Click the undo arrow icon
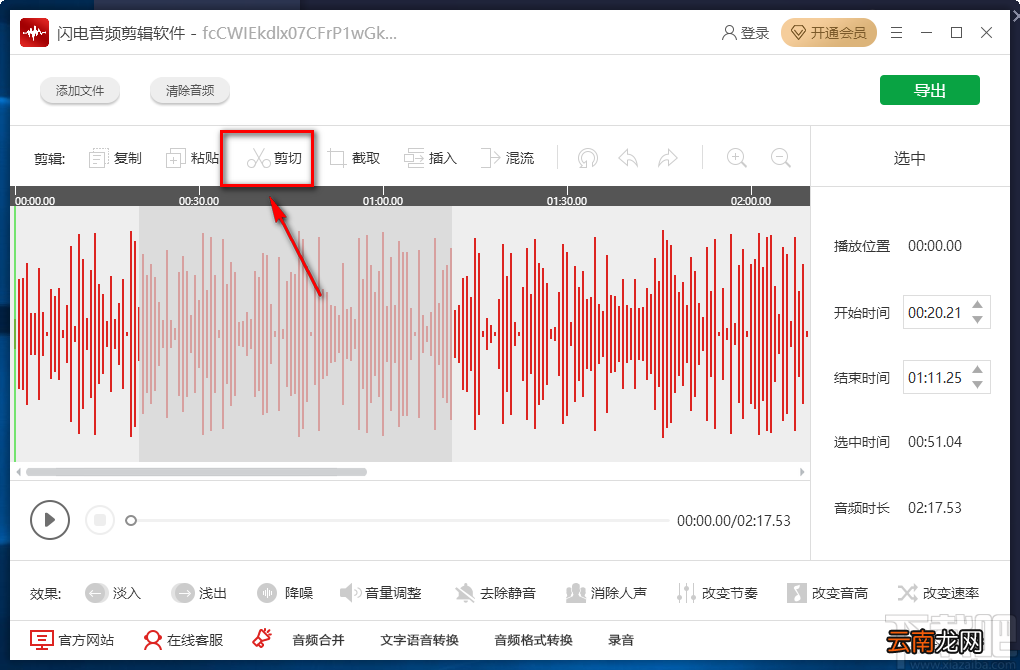The width and height of the screenshot is (1020, 670). pyautogui.click(x=628, y=158)
